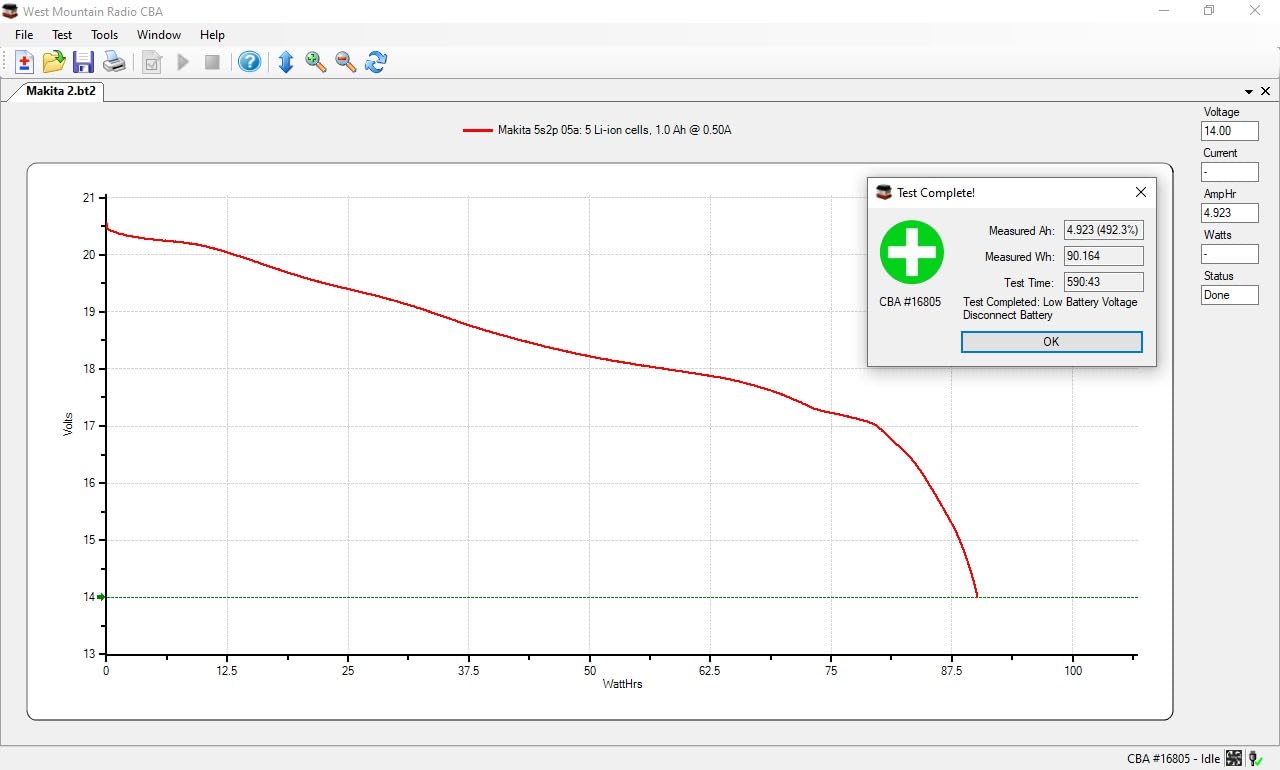Zoom out with the minus magnifier icon
The width and height of the screenshot is (1280, 770).
point(346,62)
